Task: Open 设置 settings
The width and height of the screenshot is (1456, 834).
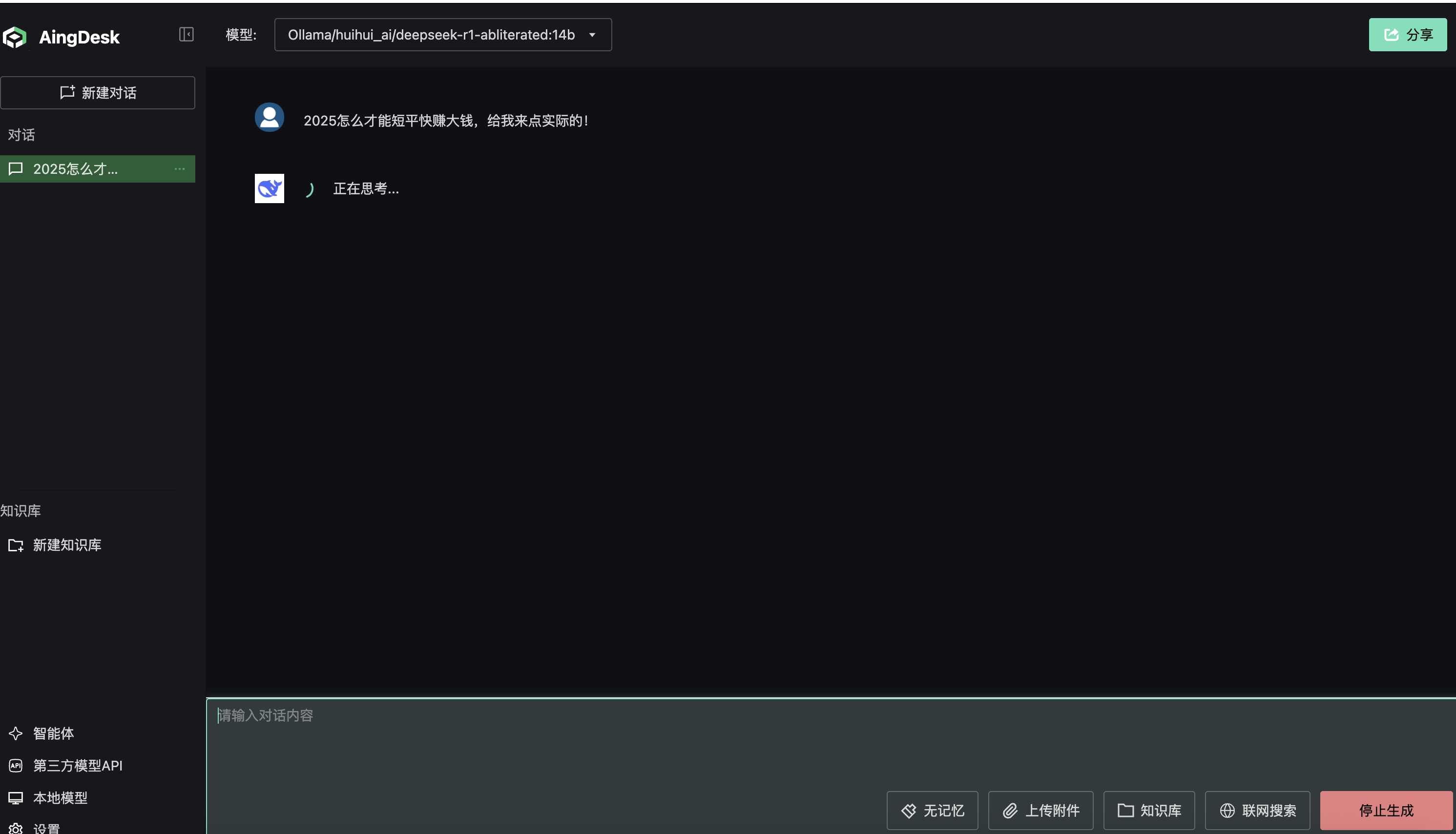Action: click(x=34, y=828)
